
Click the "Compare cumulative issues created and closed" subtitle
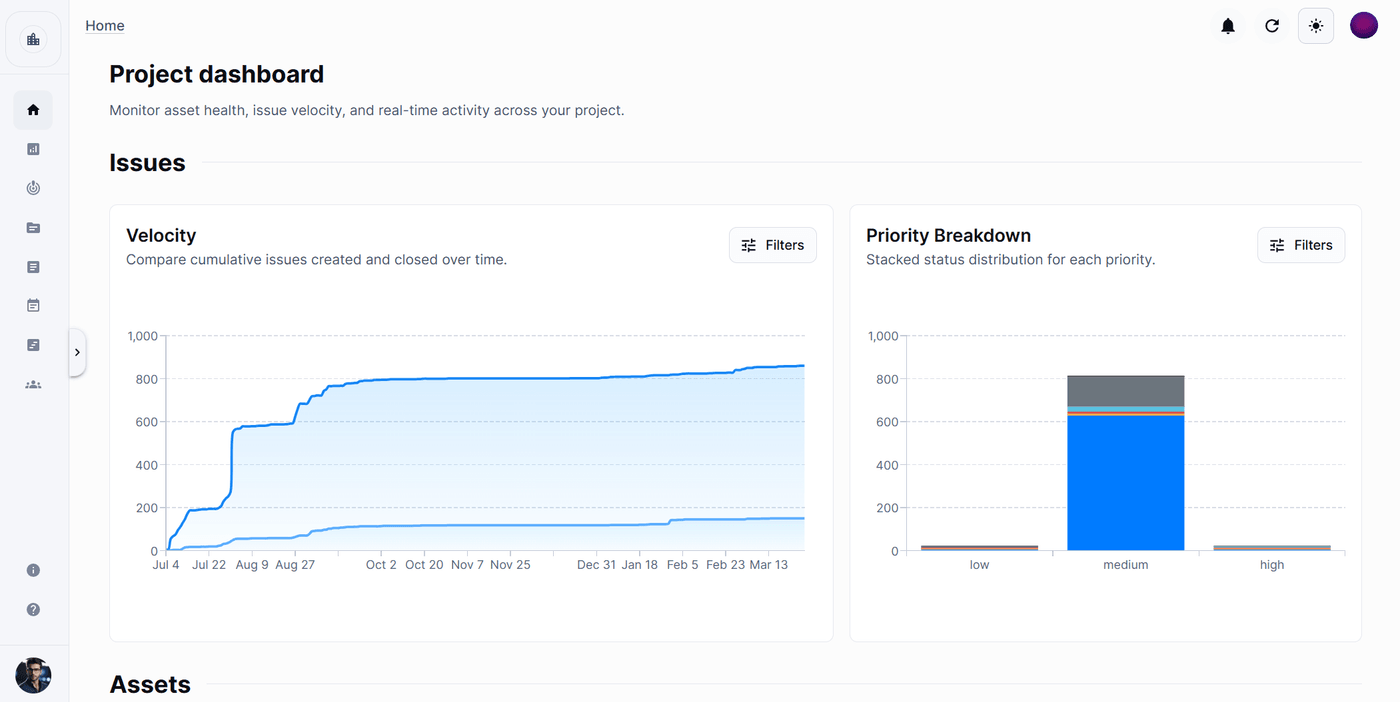(x=316, y=260)
